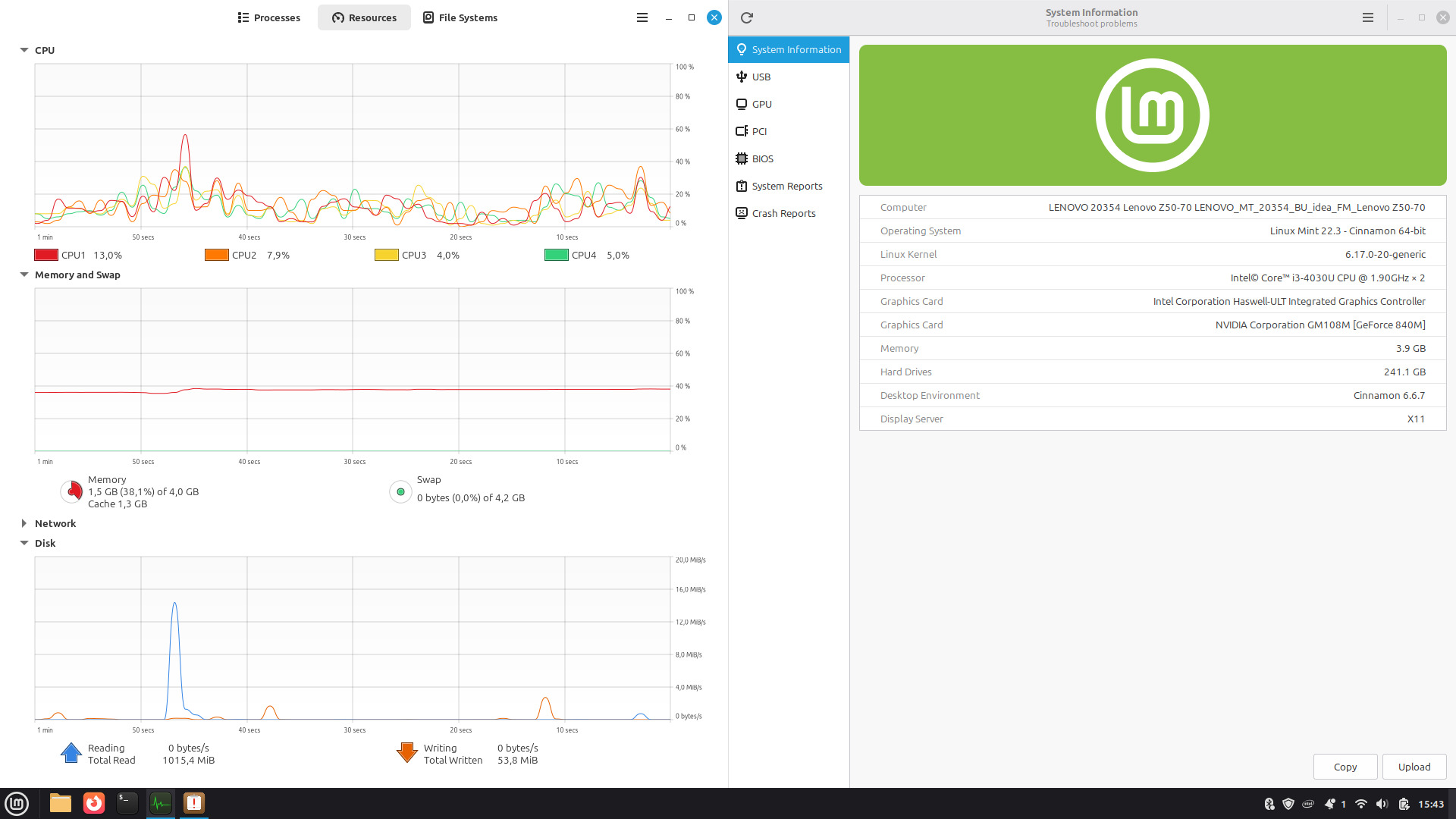Open Crash Reports in sidebar
1456x819 pixels.
click(783, 213)
